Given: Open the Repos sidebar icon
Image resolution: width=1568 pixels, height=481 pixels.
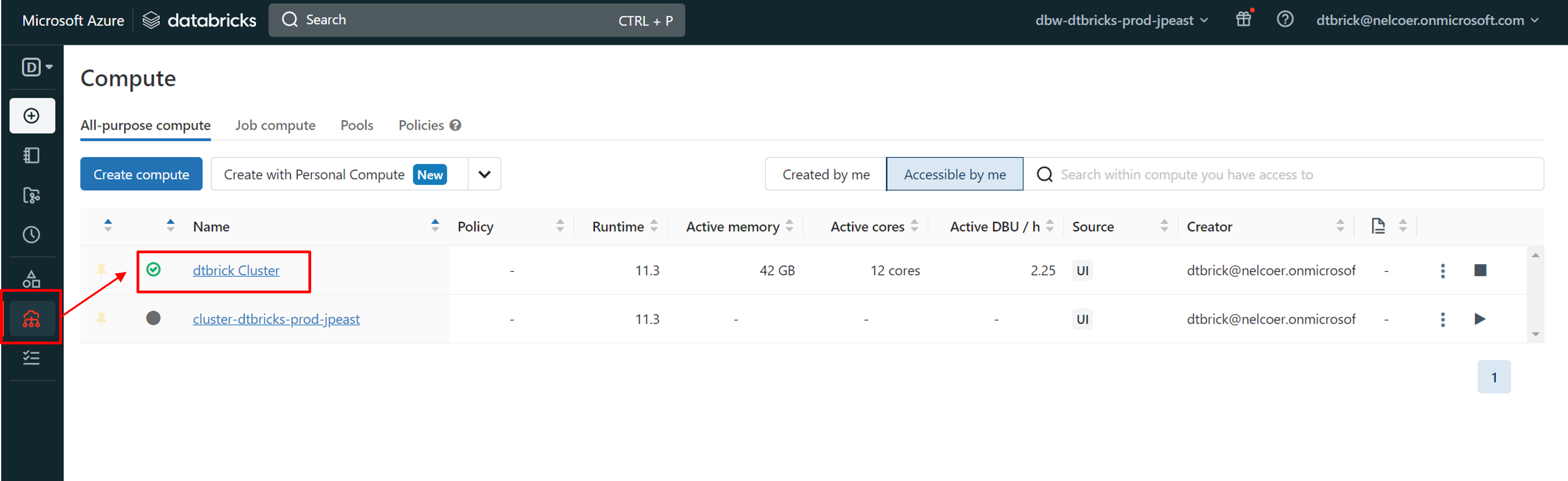Looking at the screenshot, I should 32,196.
